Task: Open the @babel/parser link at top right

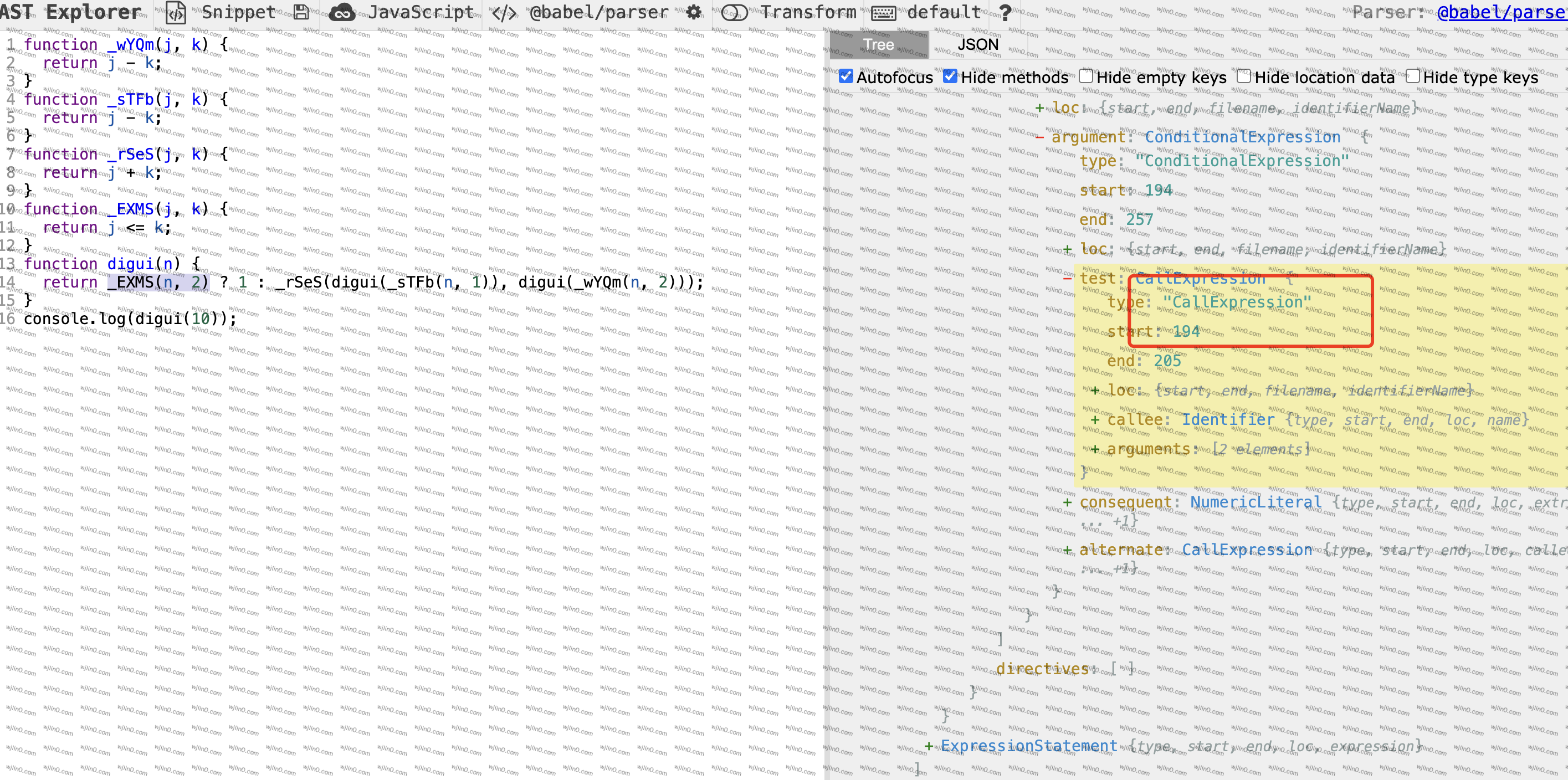Action: 1502,13
